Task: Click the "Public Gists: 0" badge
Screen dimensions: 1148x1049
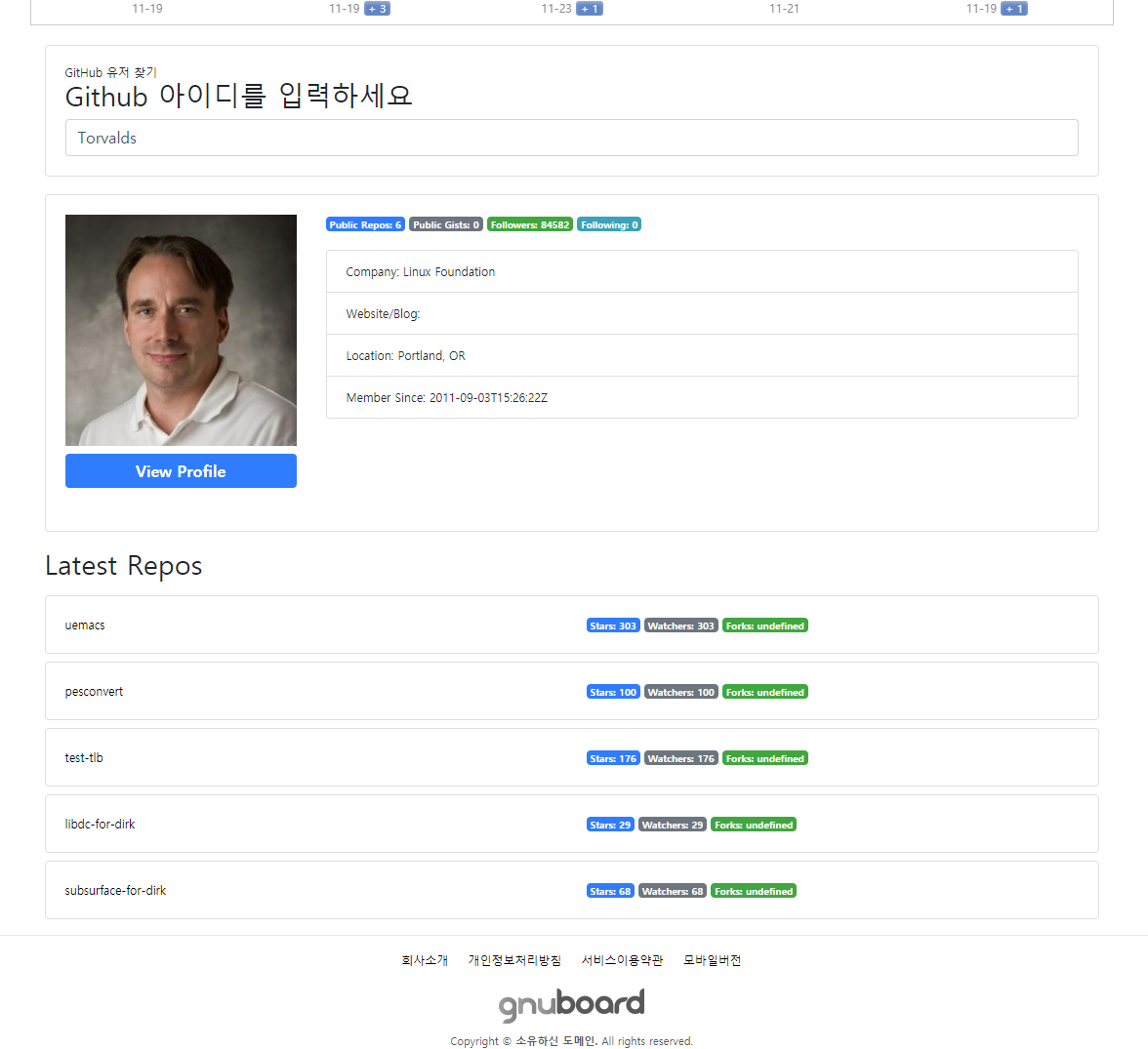Action: pos(445,223)
